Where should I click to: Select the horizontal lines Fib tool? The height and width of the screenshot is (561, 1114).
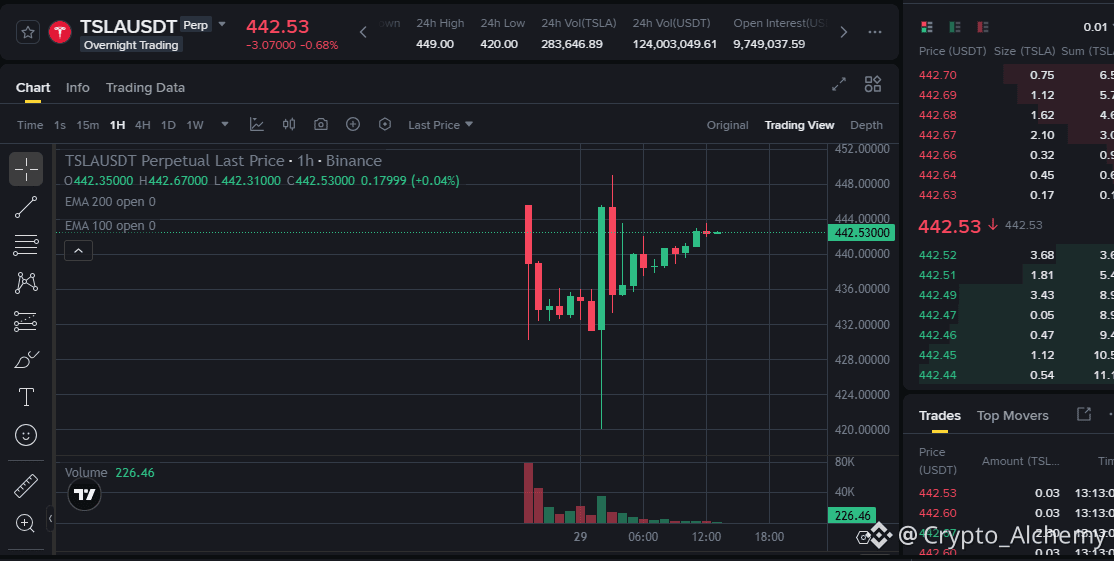pos(26,245)
